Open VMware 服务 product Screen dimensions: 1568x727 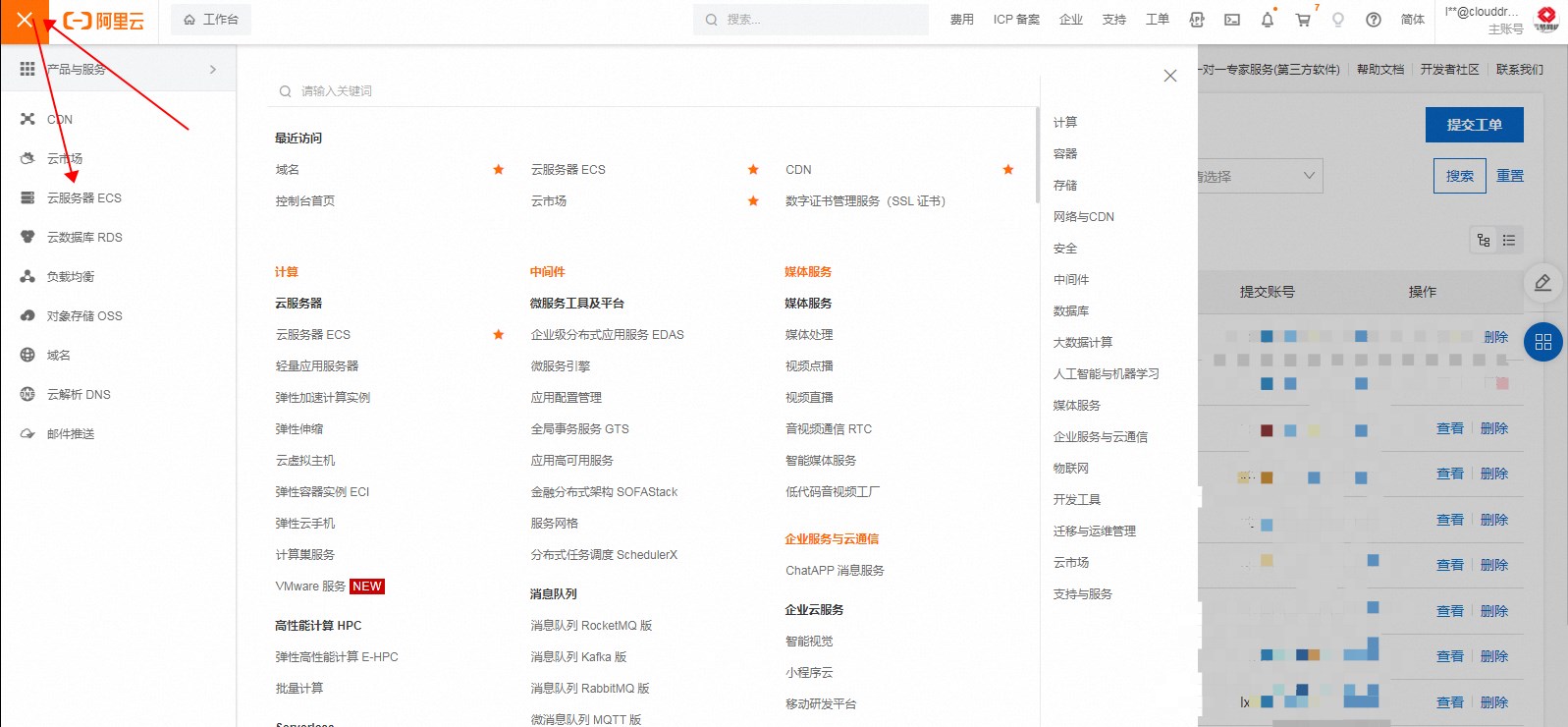point(311,586)
